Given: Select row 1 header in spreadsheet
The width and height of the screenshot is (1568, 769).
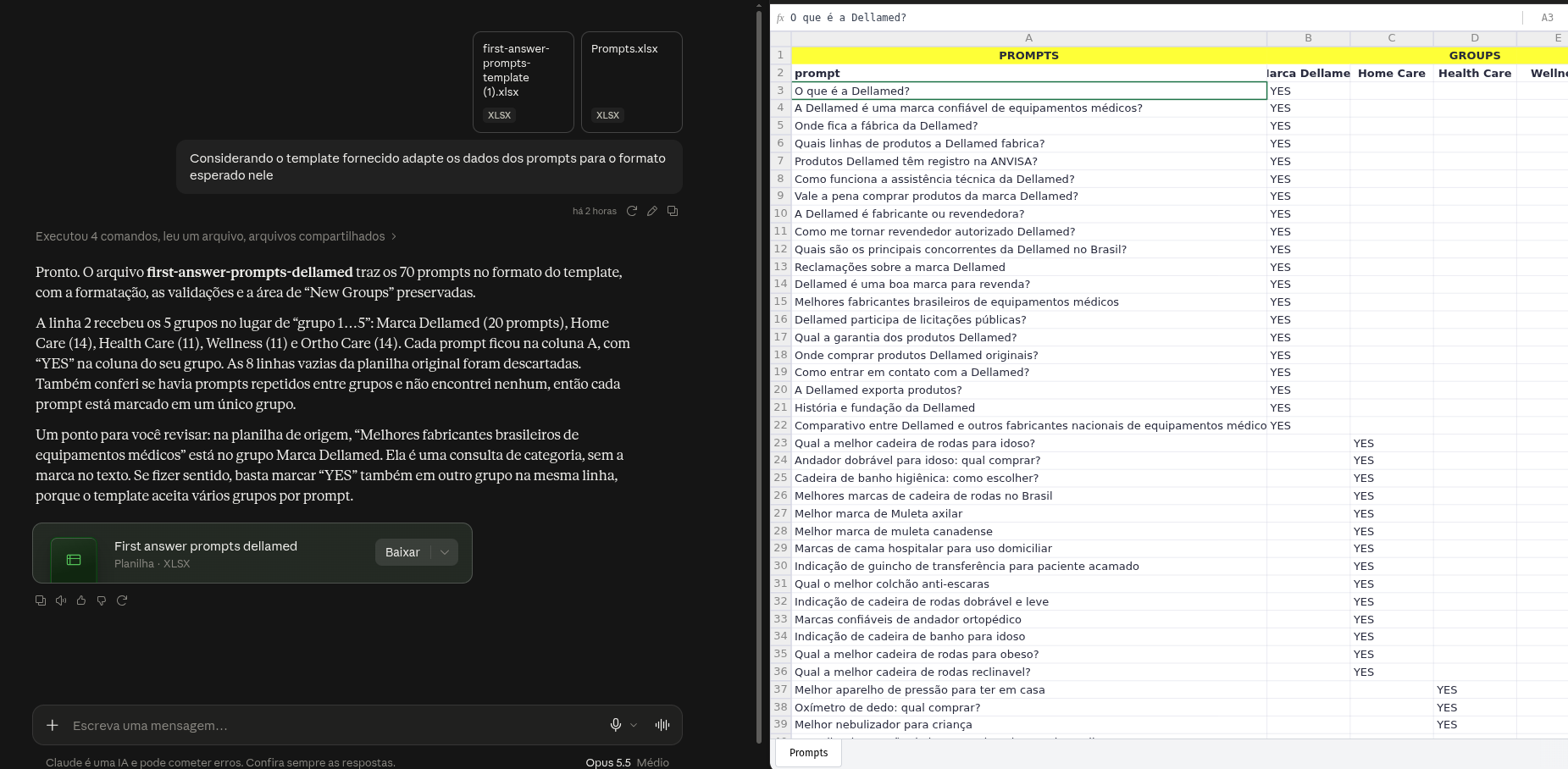Looking at the screenshot, I should pyautogui.click(x=780, y=55).
